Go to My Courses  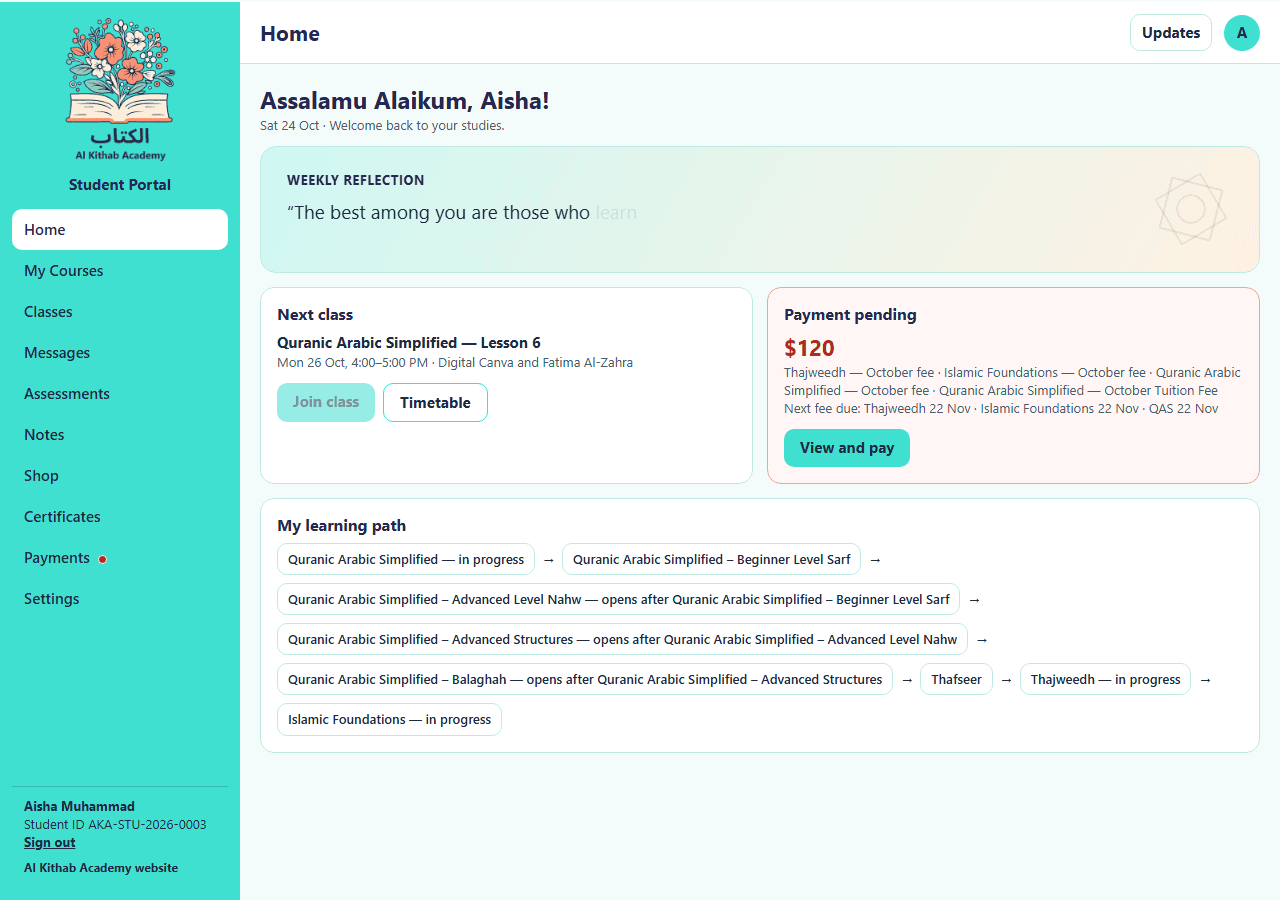120,271
